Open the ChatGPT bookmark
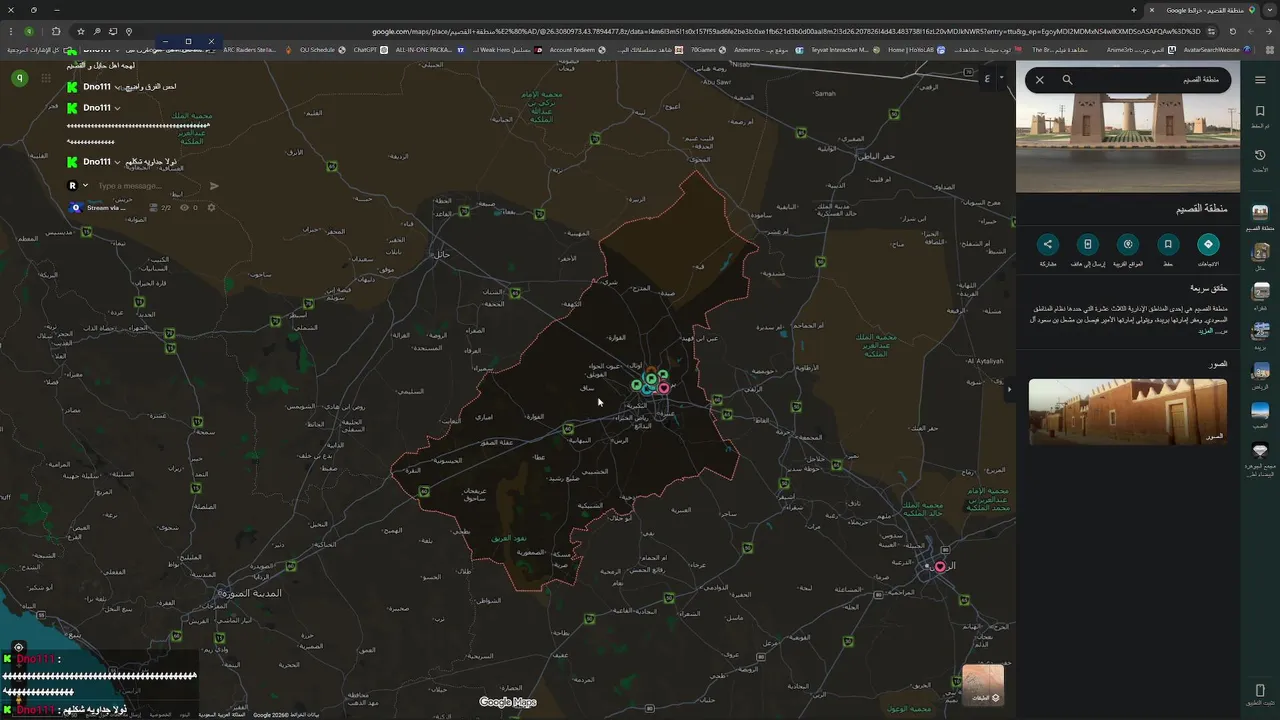1280x720 pixels. click(x=370, y=49)
